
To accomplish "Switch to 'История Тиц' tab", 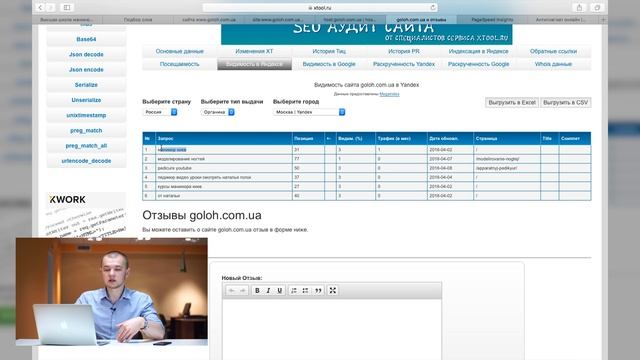I will tap(329, 51).
